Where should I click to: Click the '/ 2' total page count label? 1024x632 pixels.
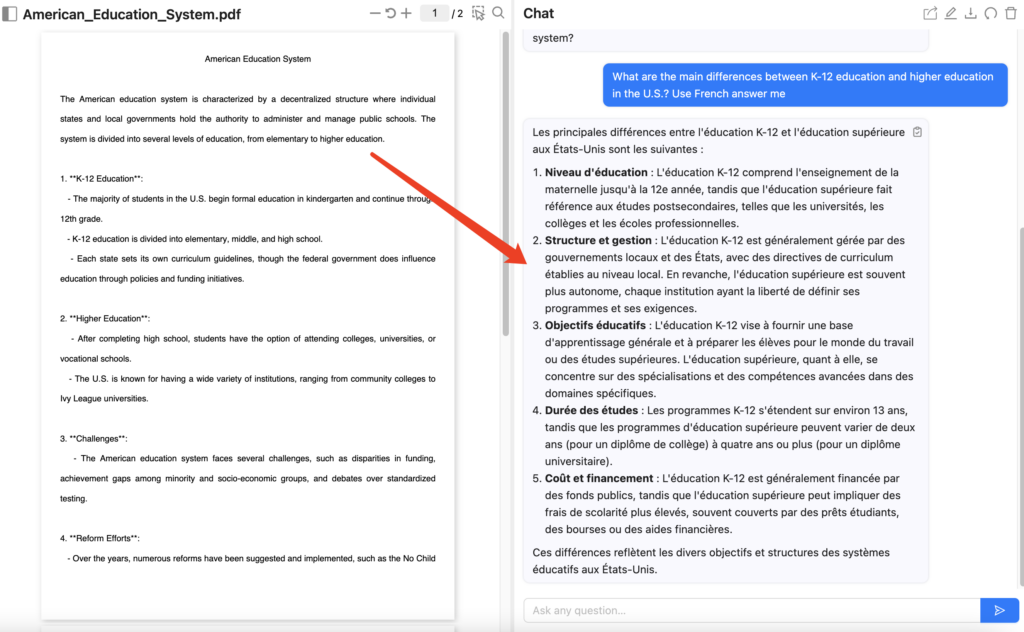point(457,14)
